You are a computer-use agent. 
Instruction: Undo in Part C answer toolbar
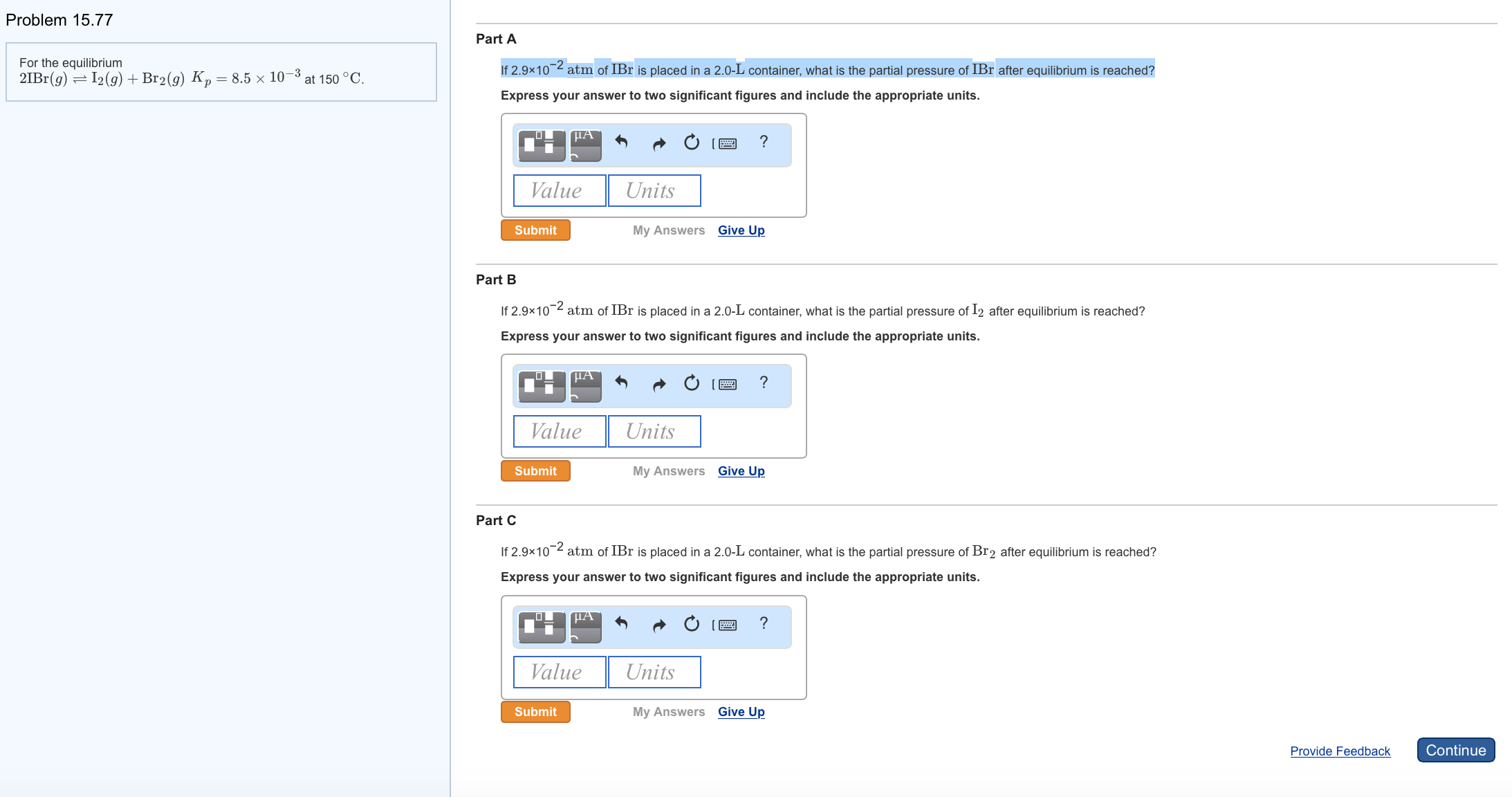pyautogui.click(x=621, y=623)
